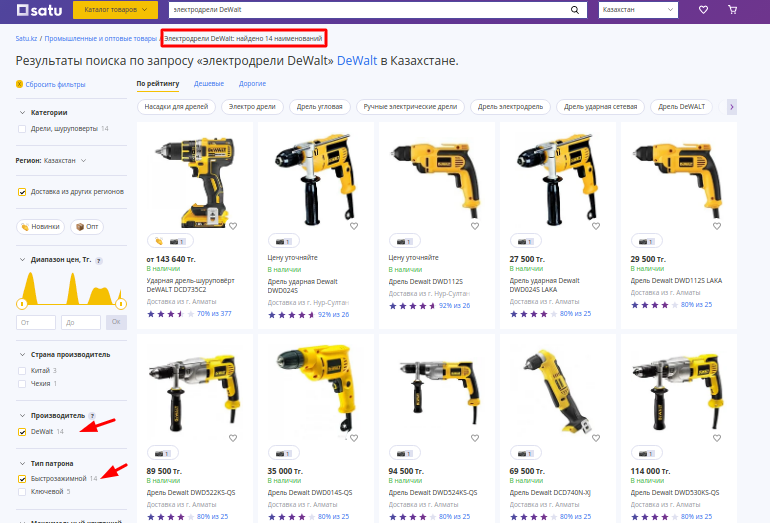
Task: Collapse the Категории filter section
Action: point(22,112)
